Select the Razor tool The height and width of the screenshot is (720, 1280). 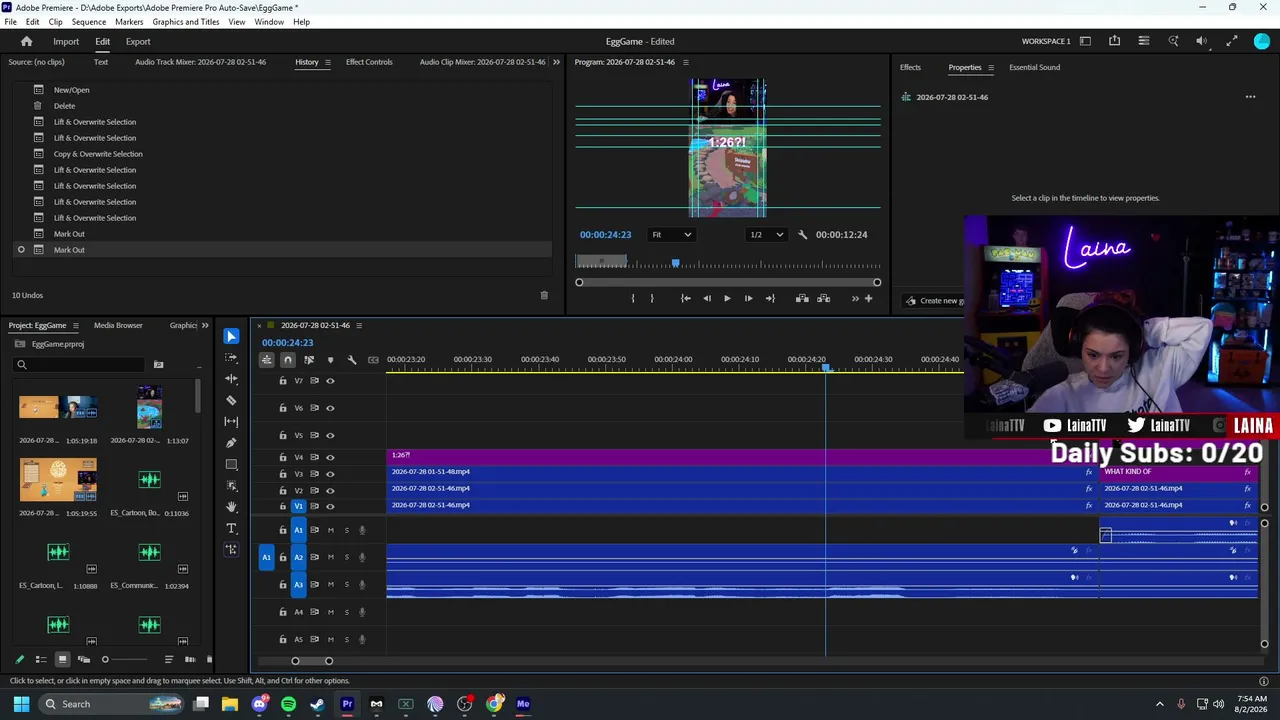click(231, 400)
